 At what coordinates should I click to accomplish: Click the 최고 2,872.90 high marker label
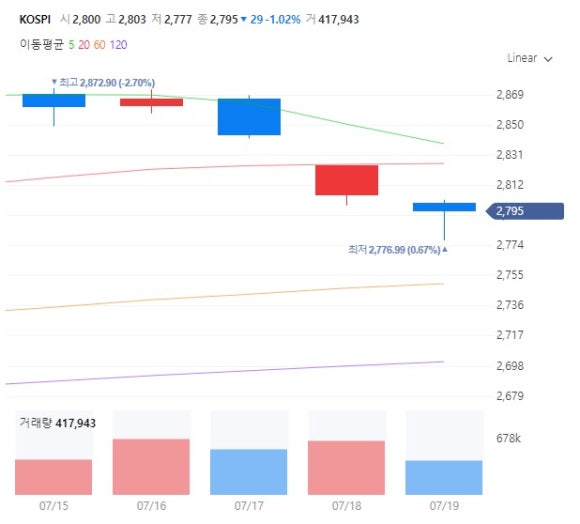(103, 82)
